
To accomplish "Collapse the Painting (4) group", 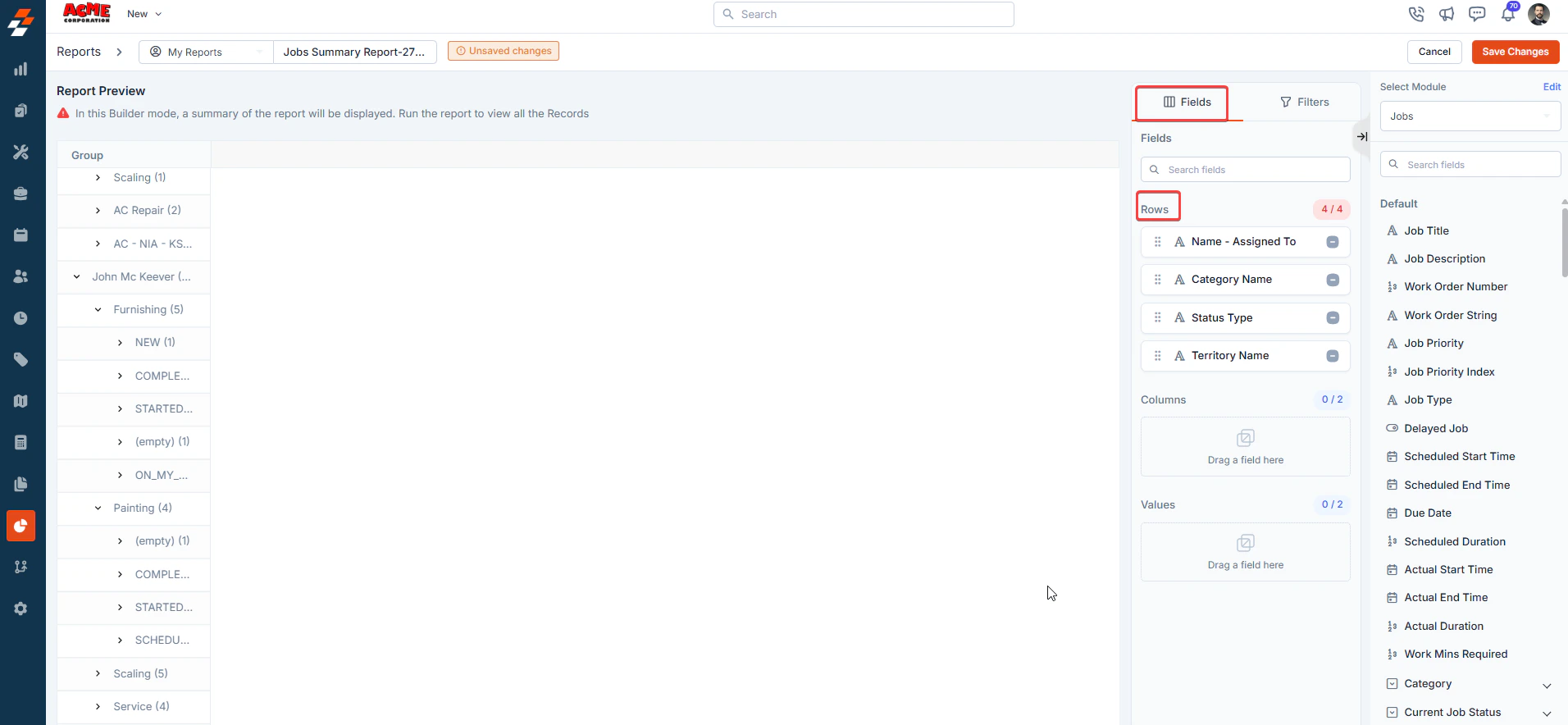I will pos(98,508).
